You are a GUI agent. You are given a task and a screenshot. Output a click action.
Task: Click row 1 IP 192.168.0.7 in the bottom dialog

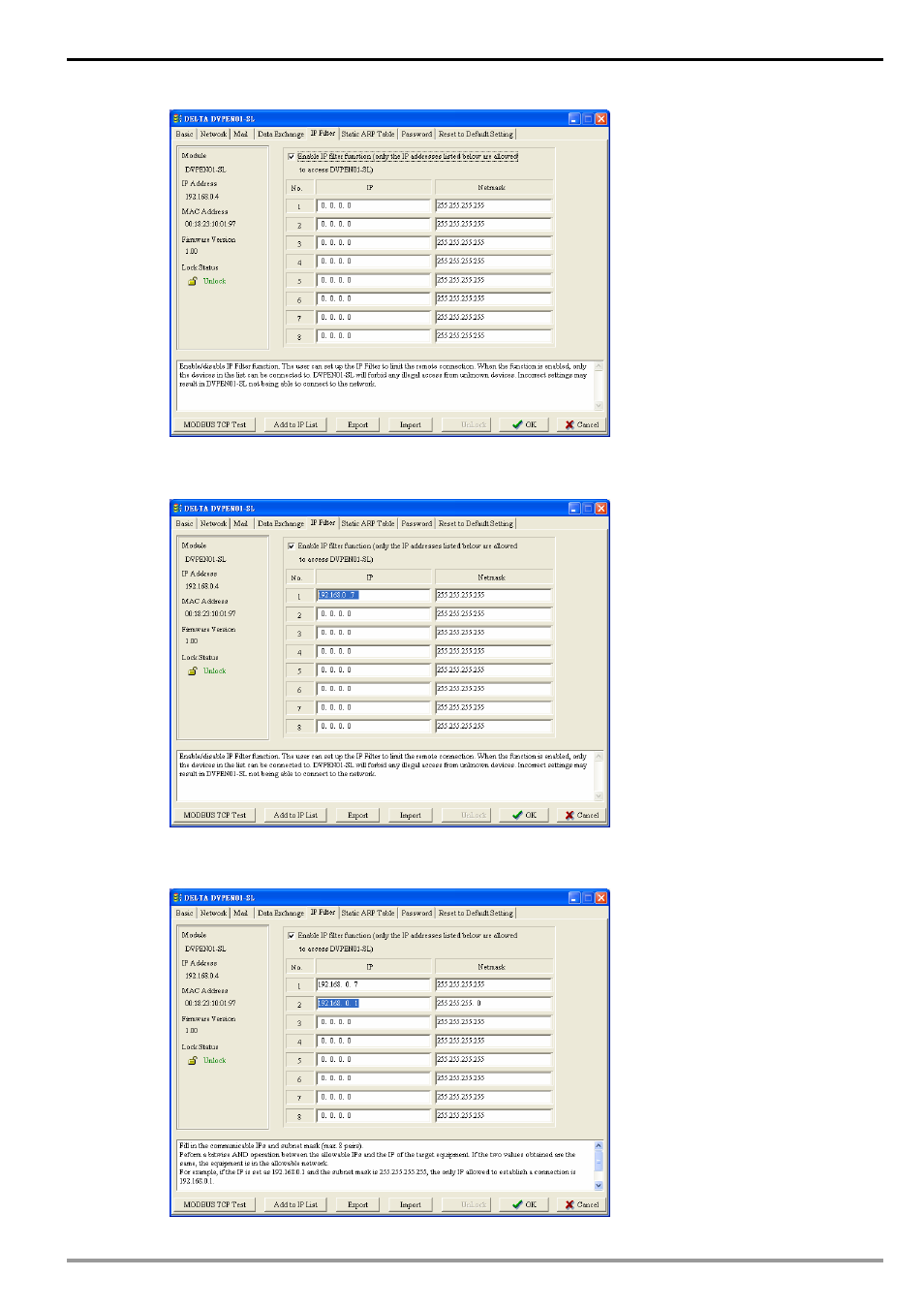point(373,984)
